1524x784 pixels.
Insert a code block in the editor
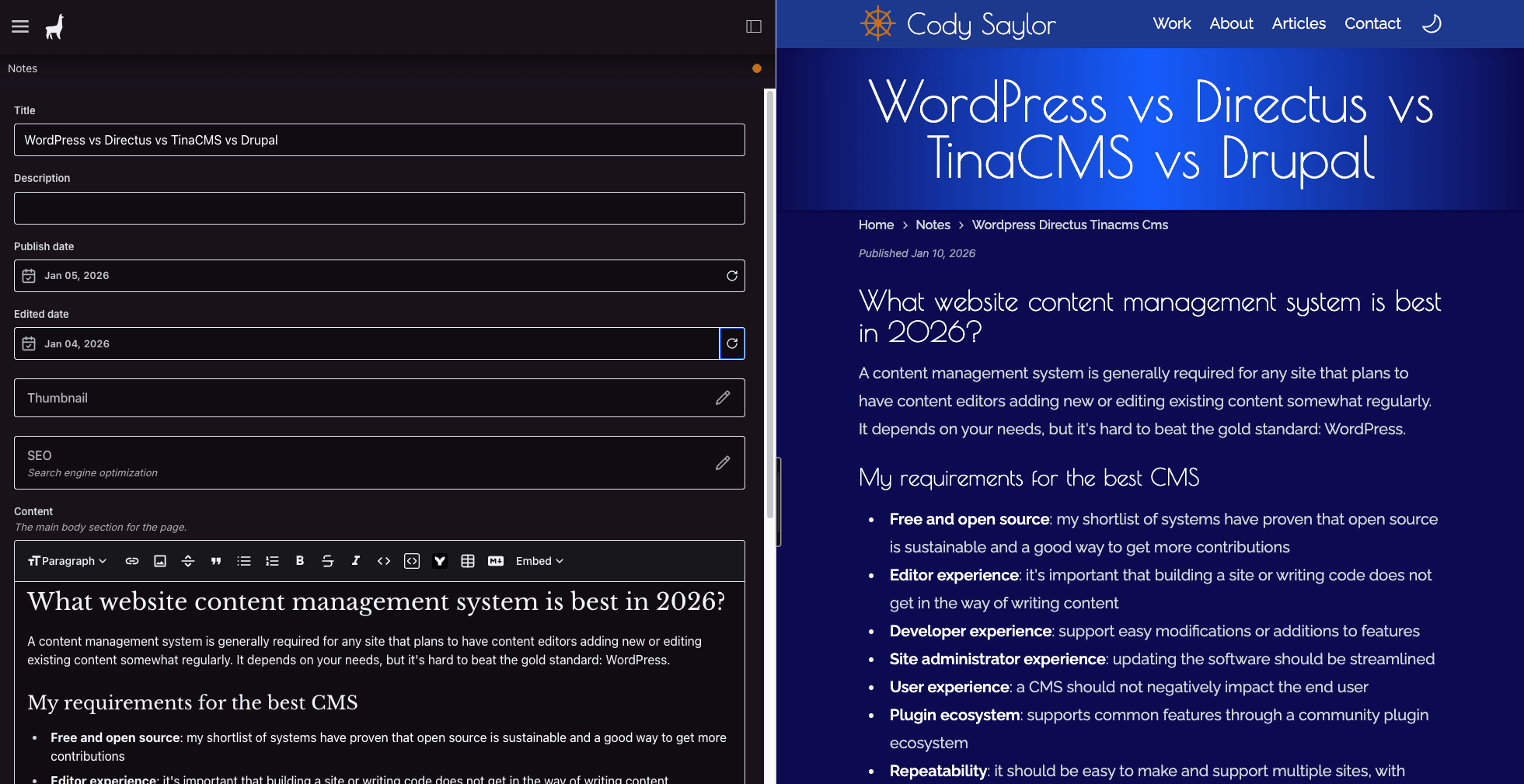(412, 561)
